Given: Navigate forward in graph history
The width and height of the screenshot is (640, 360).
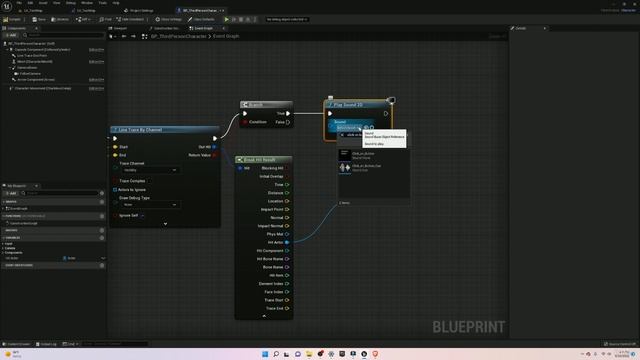Looking at the screenshot, I should (133, 36).
